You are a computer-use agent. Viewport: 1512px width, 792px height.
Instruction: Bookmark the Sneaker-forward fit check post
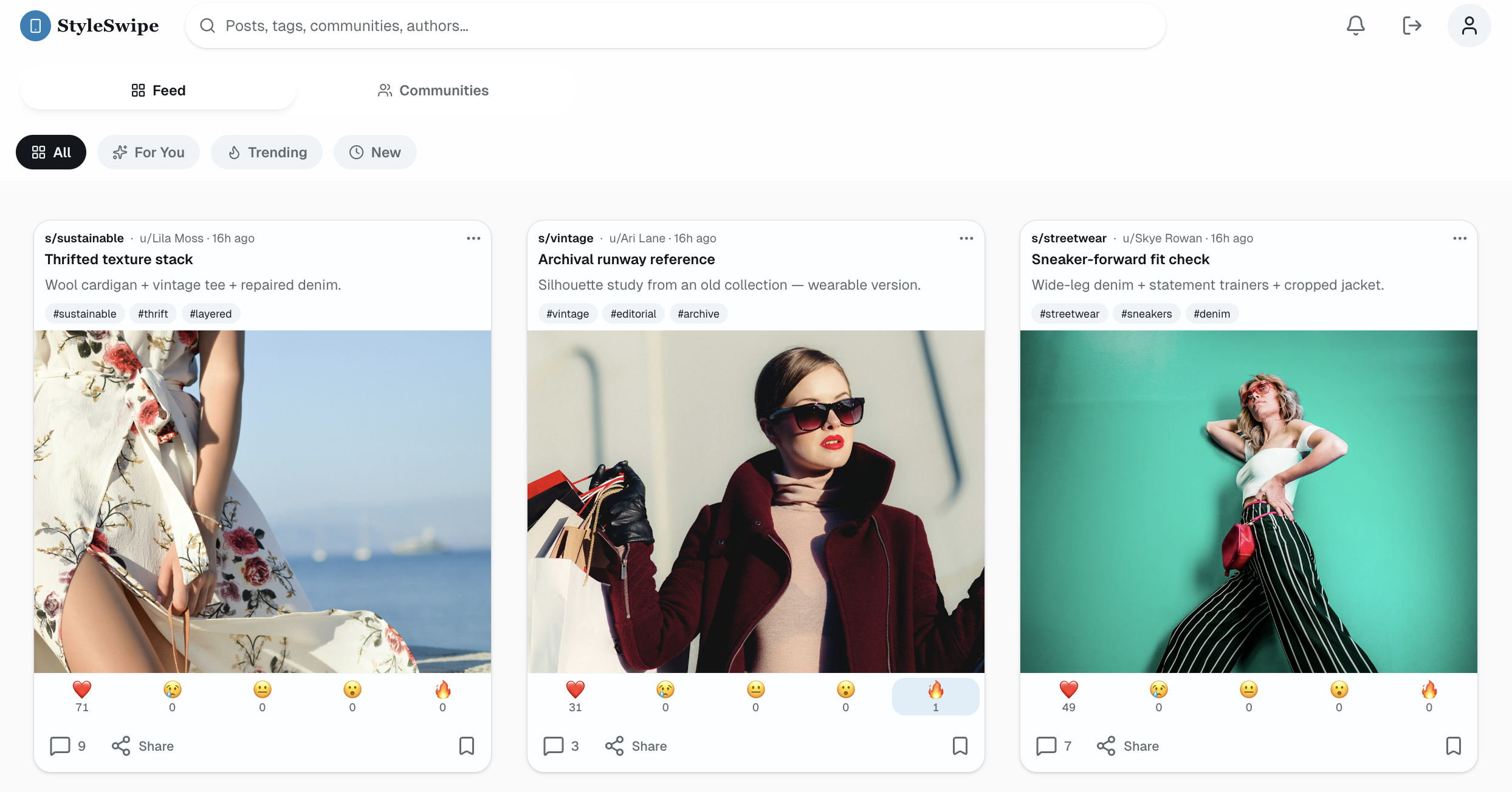(1453, 746)
